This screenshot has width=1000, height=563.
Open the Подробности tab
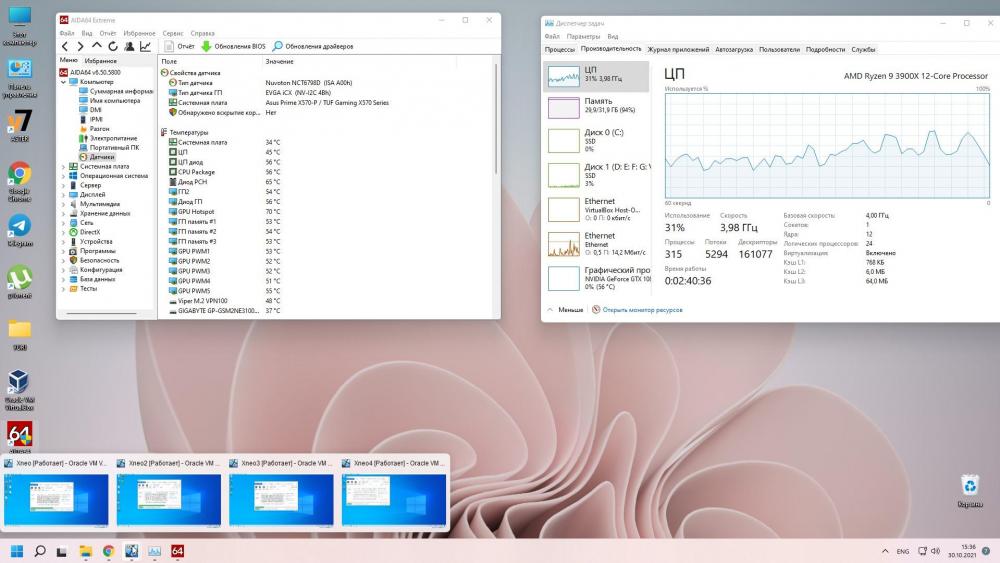[825, 49]
